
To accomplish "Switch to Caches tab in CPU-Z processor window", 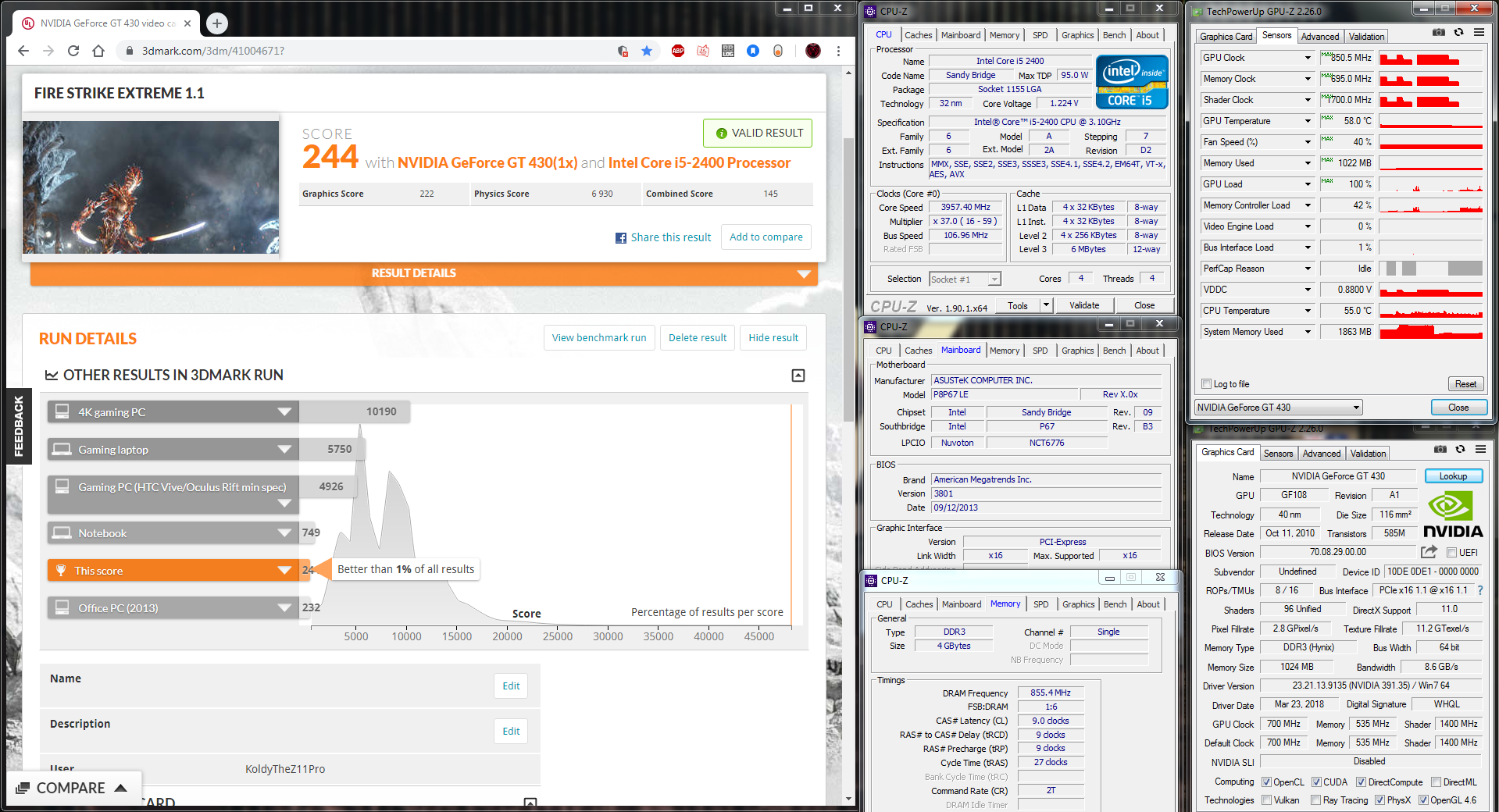I will tap(918, 35).
